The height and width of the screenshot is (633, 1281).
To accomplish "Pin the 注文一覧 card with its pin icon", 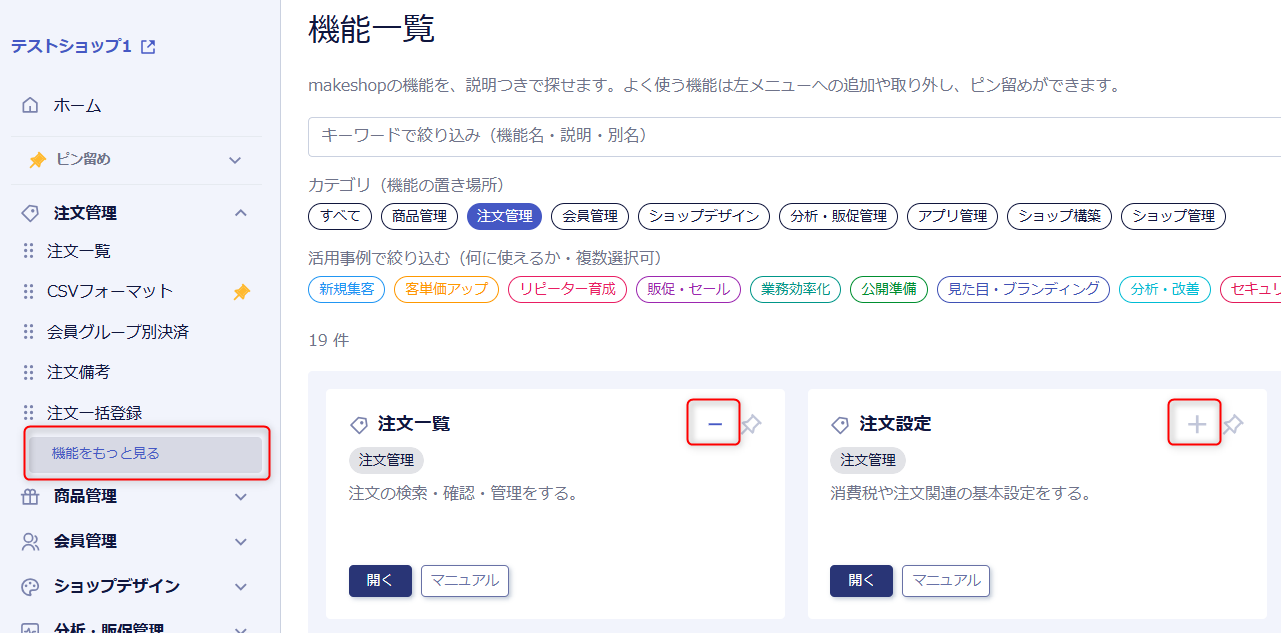I will (752, 424).
